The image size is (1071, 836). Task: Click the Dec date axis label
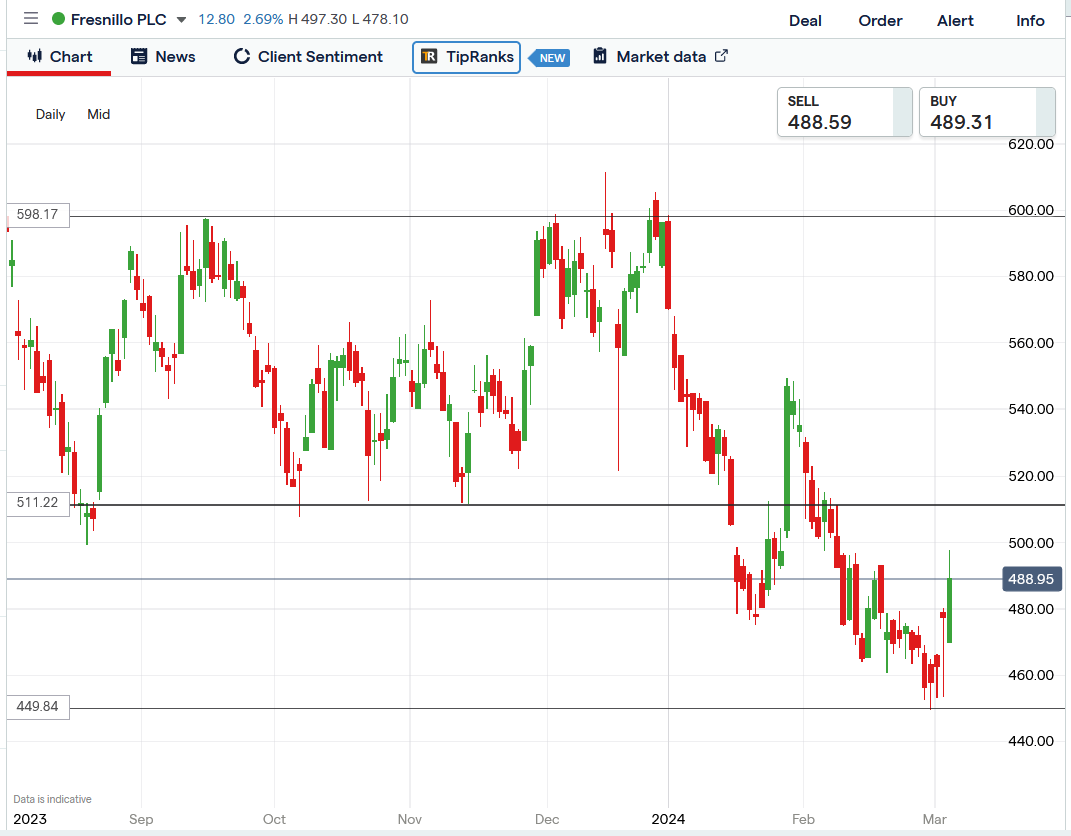click(547, 819)
